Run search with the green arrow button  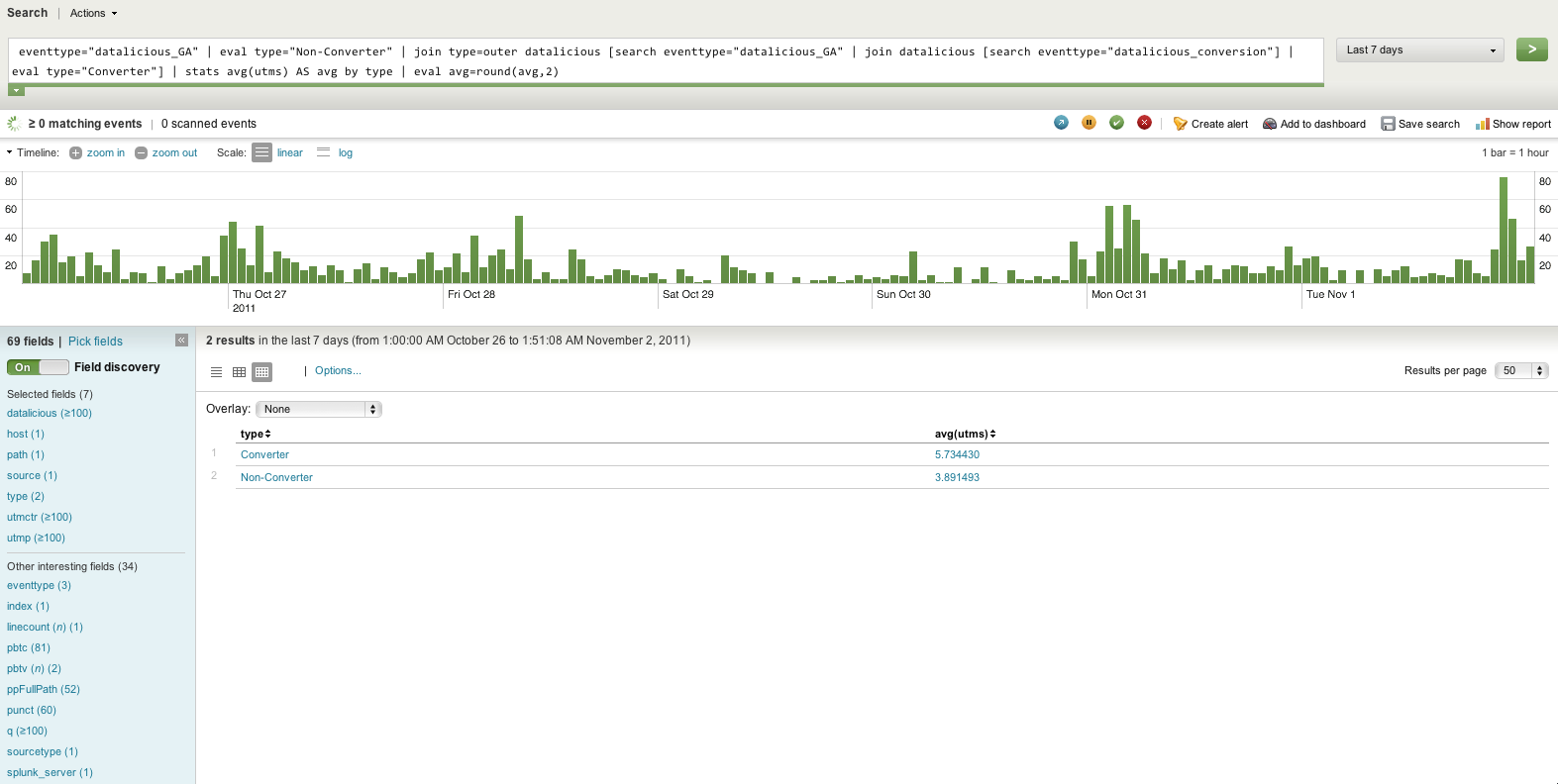(x=1531, y=49)
